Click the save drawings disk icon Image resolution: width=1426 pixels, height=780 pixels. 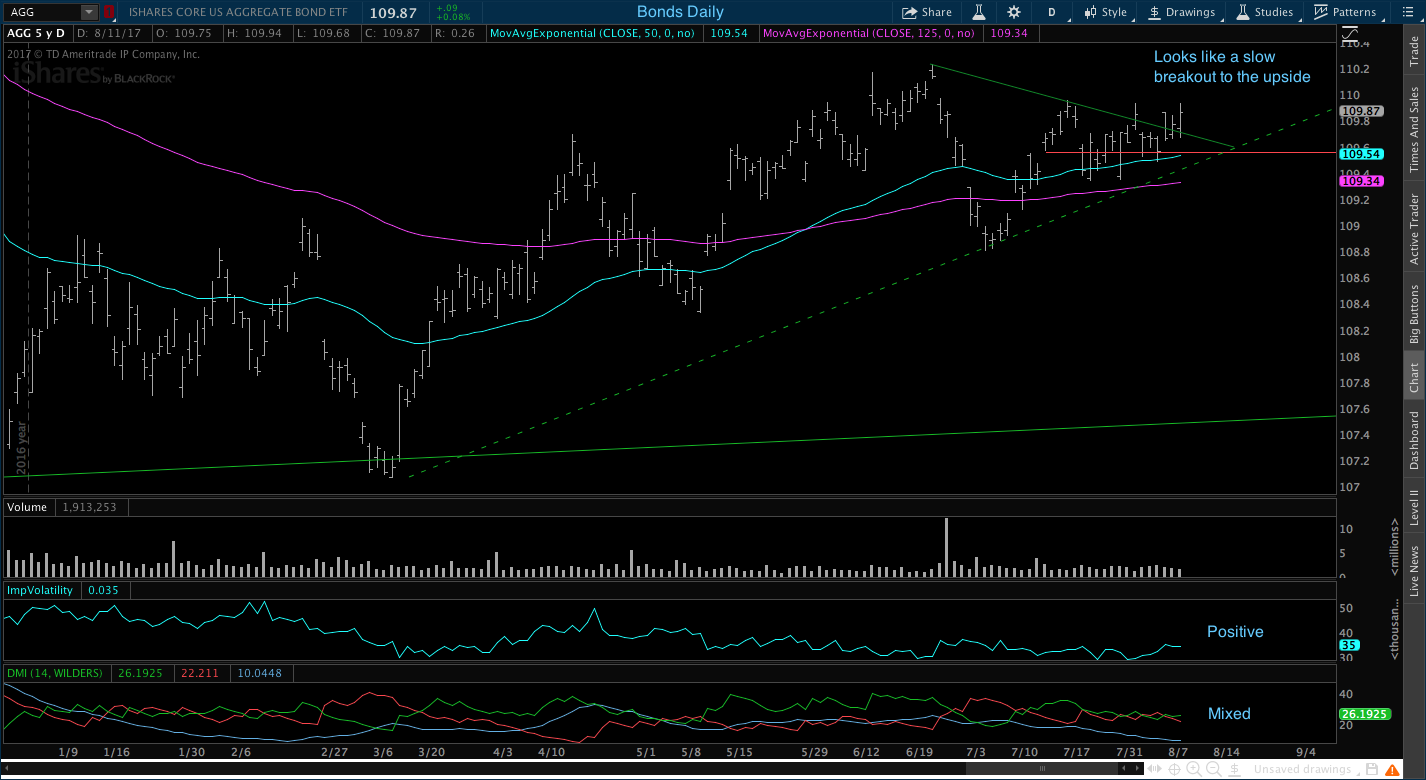(x=1372, y=769)
